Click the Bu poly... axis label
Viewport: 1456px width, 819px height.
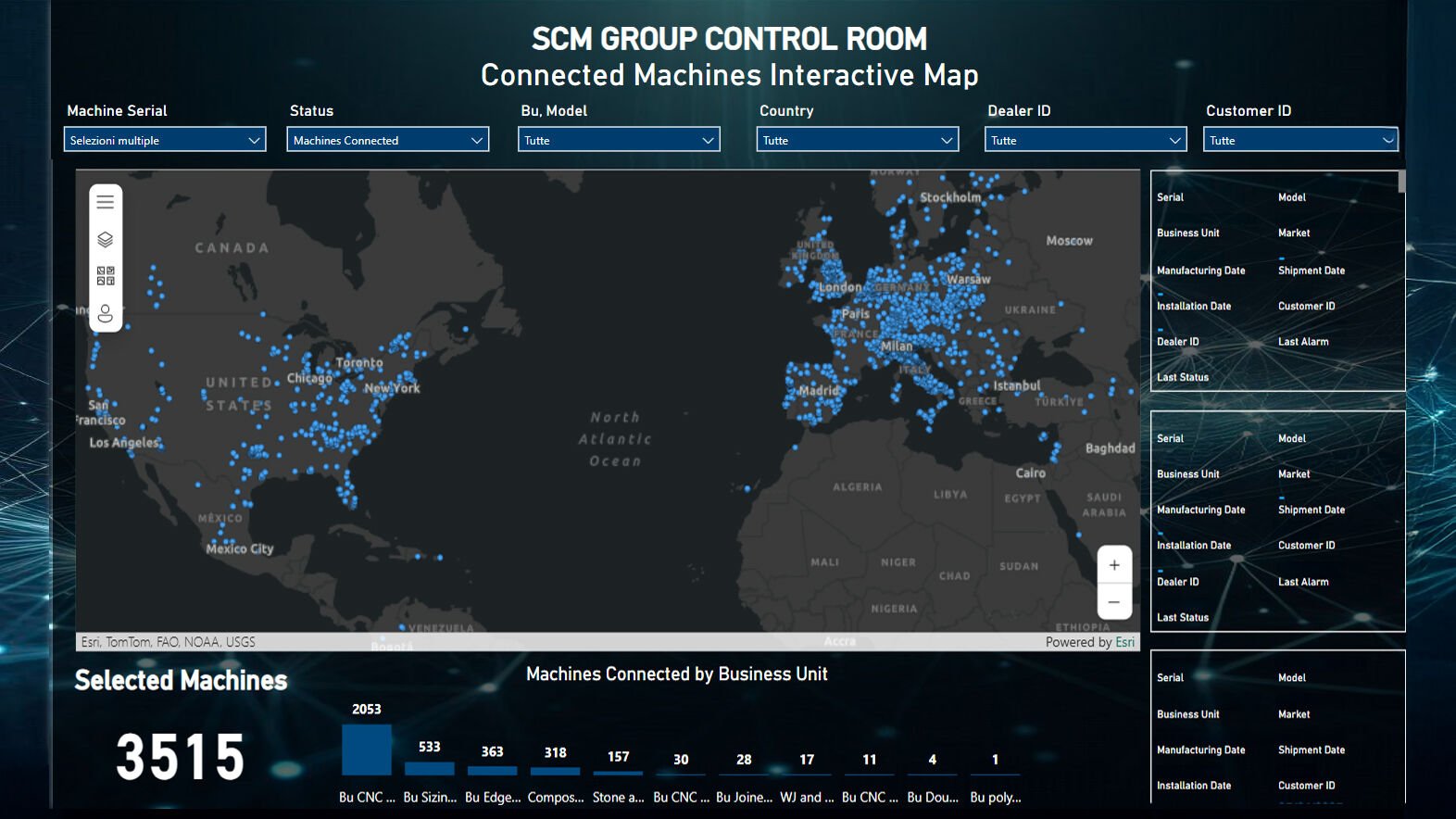(x=996, y=798)
